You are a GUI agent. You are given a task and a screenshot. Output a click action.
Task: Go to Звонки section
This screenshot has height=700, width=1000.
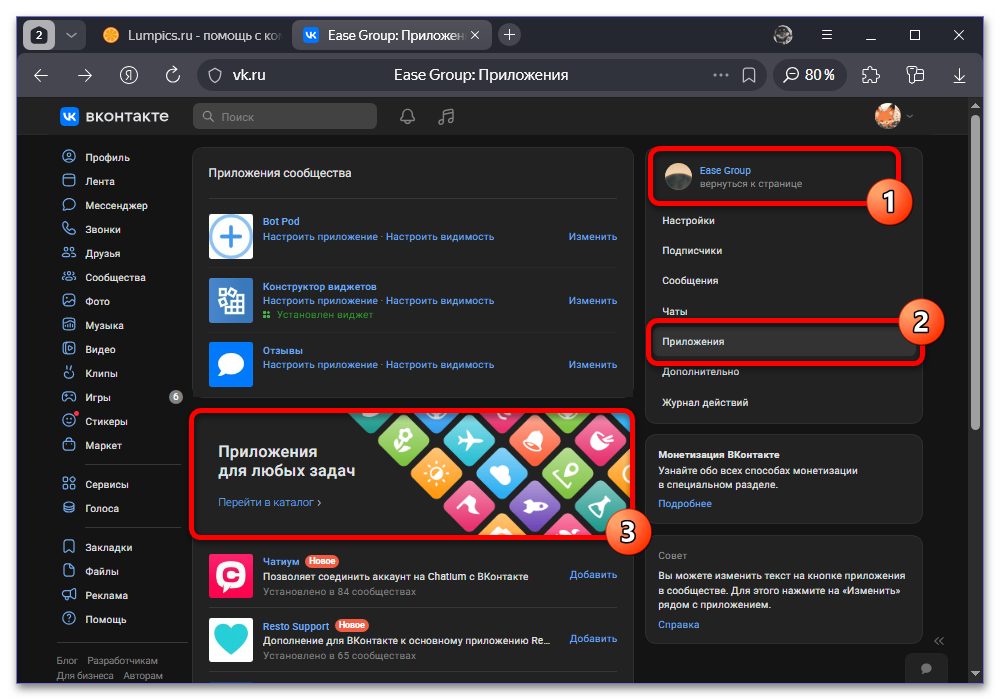pyautogui.click(x=103, y=230)
